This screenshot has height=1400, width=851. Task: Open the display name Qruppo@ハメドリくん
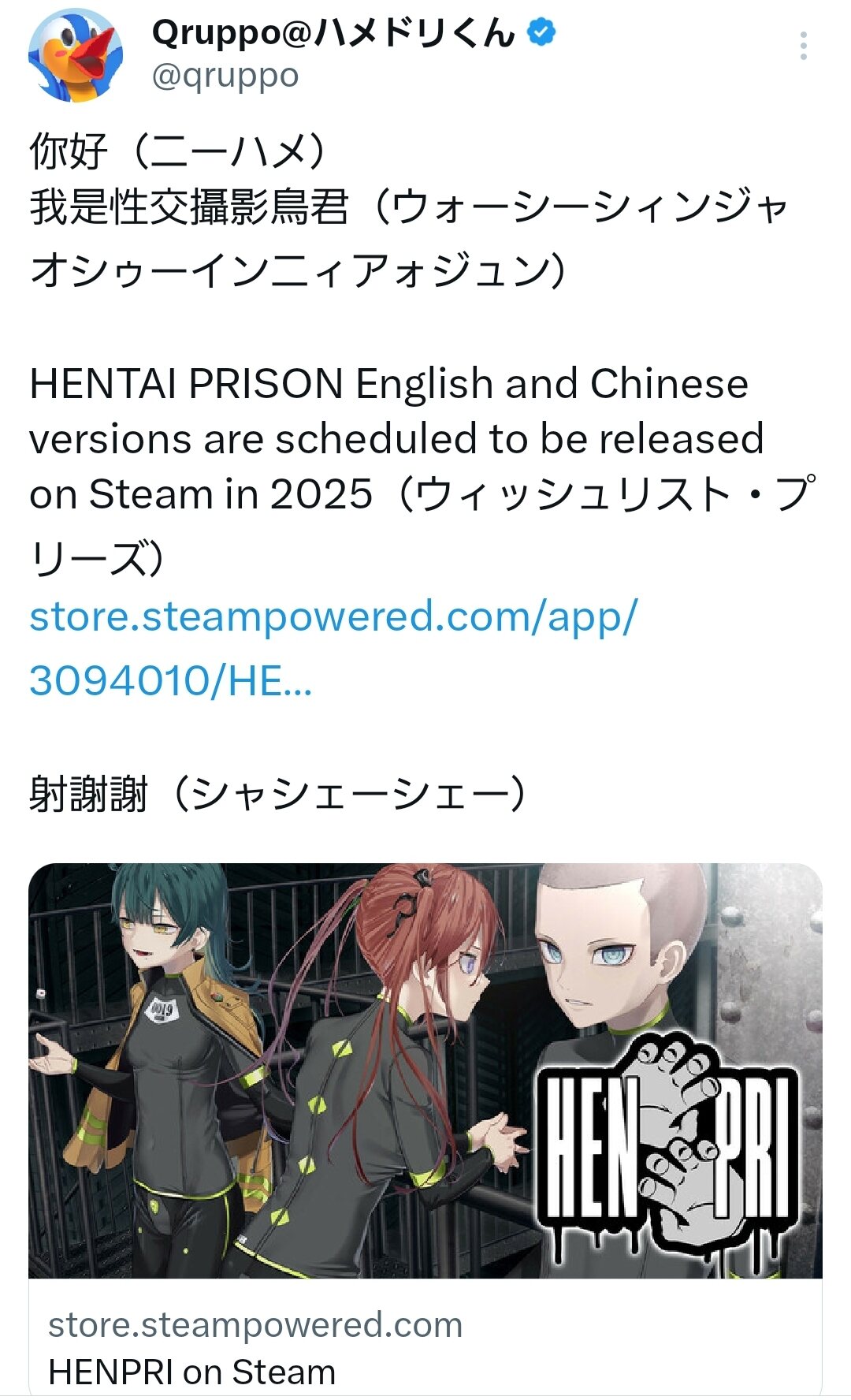click(x=334, y=33)
